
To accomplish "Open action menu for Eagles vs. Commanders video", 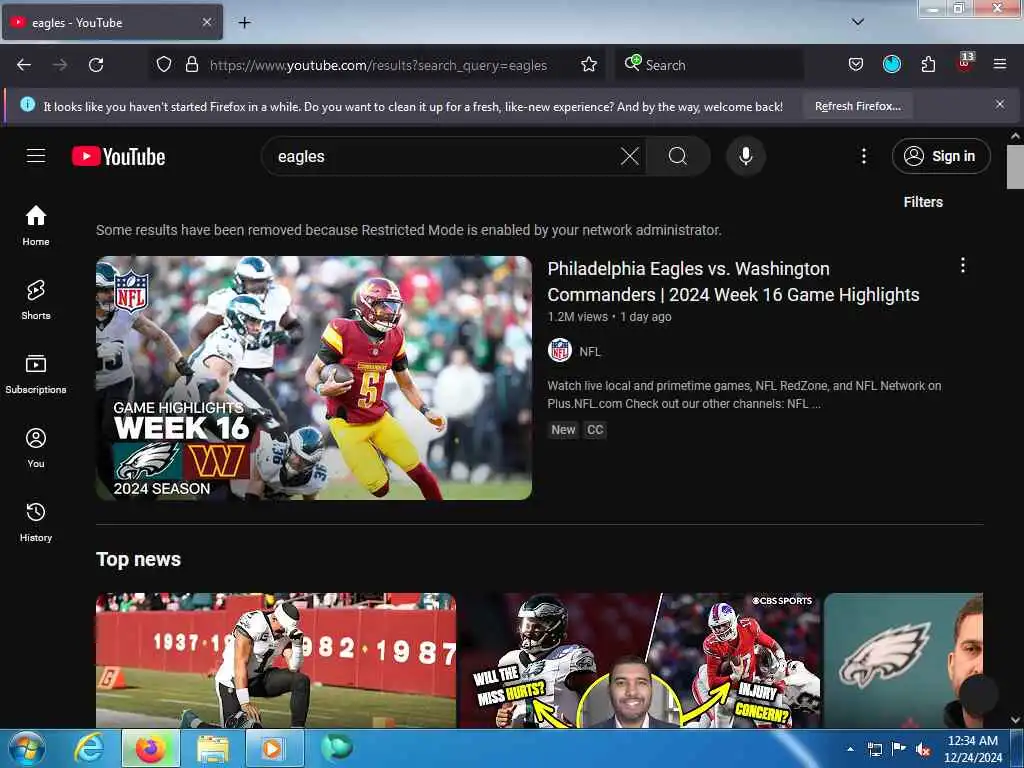I will tap(963, 265).
